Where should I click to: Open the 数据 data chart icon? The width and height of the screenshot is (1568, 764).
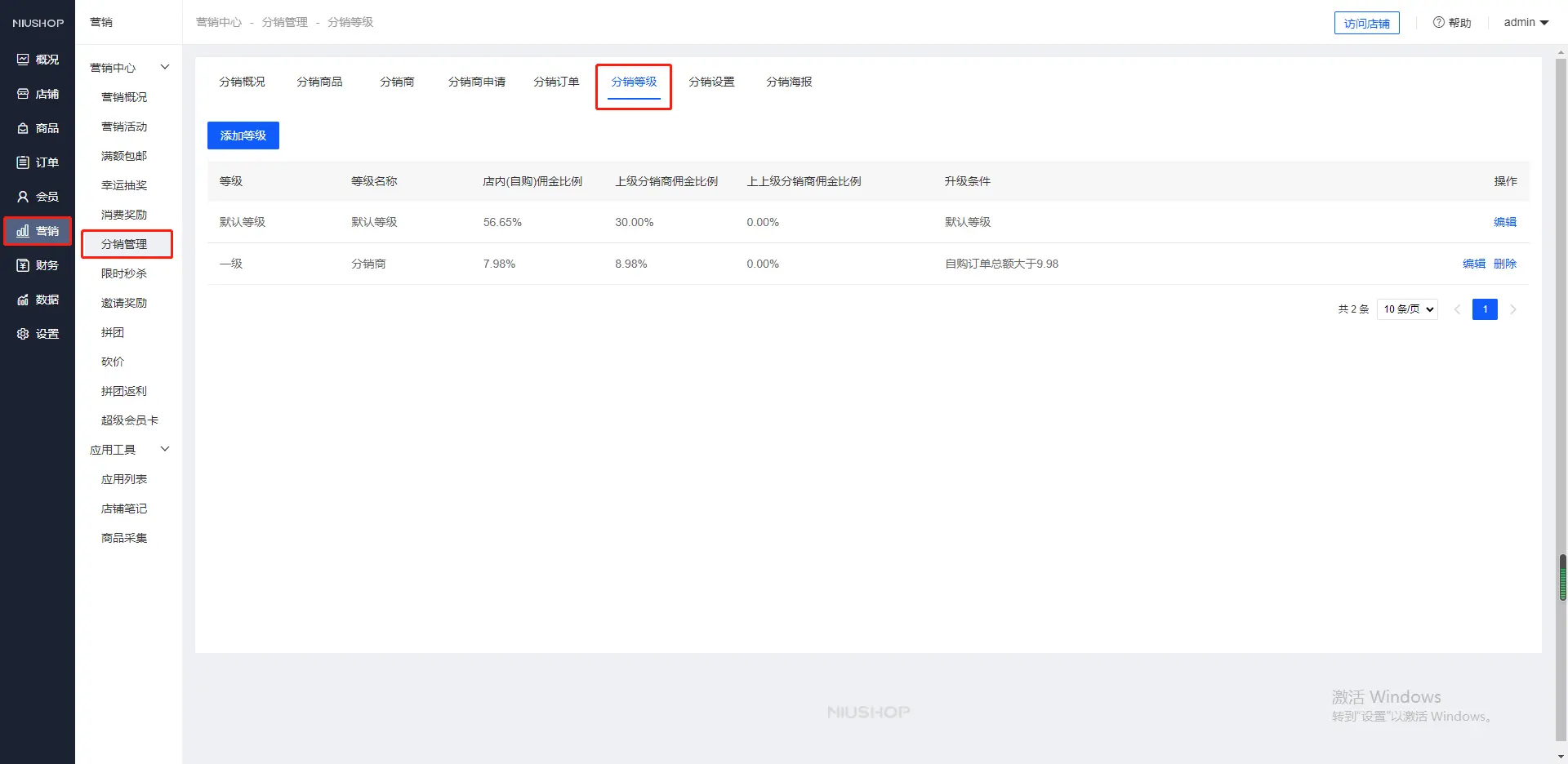[x=23, y=300]
